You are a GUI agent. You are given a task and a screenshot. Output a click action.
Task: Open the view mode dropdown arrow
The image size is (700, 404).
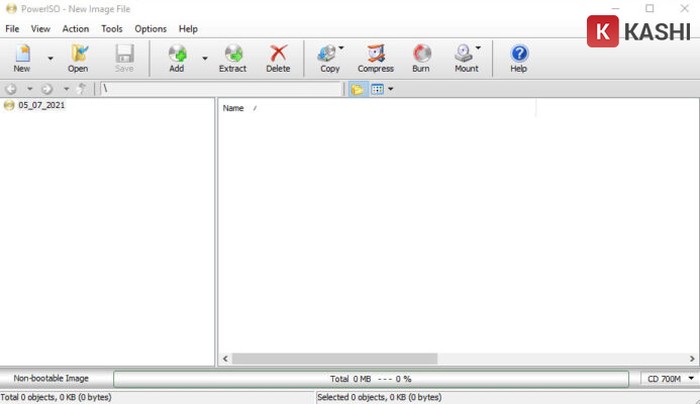pos(391,89)
